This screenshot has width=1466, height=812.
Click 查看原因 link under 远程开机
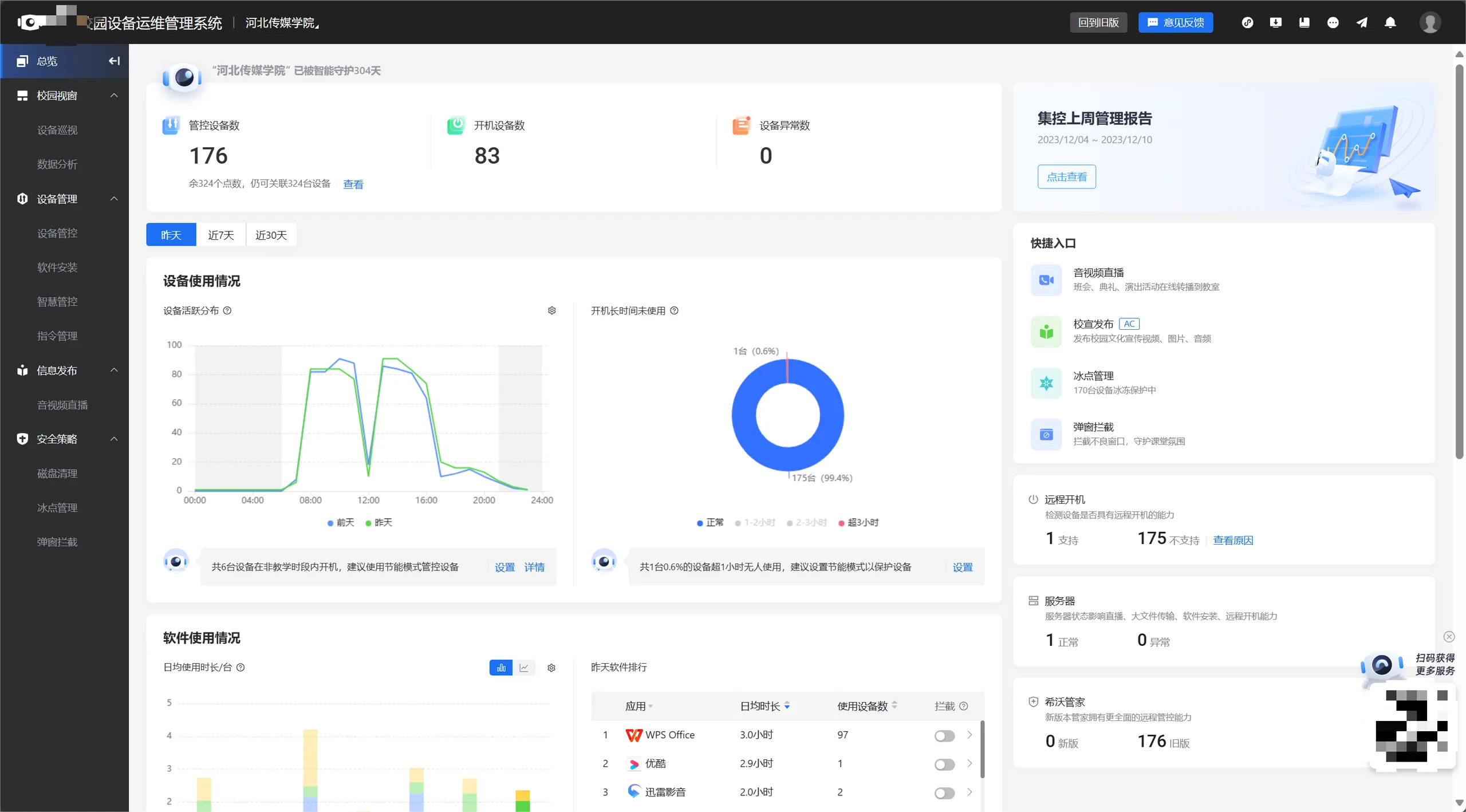click(x=1233, y=540)
